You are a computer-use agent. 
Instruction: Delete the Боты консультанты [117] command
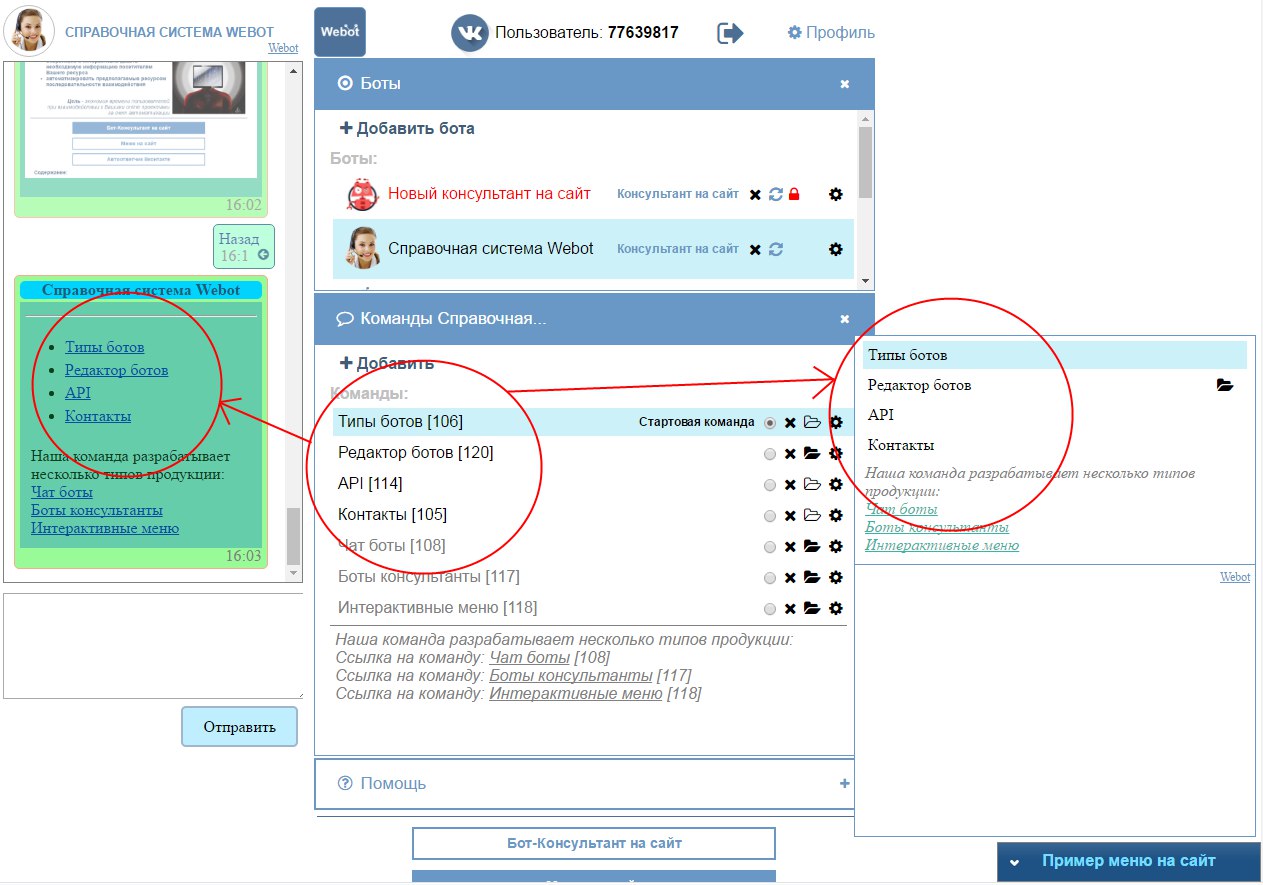(790, 578)
